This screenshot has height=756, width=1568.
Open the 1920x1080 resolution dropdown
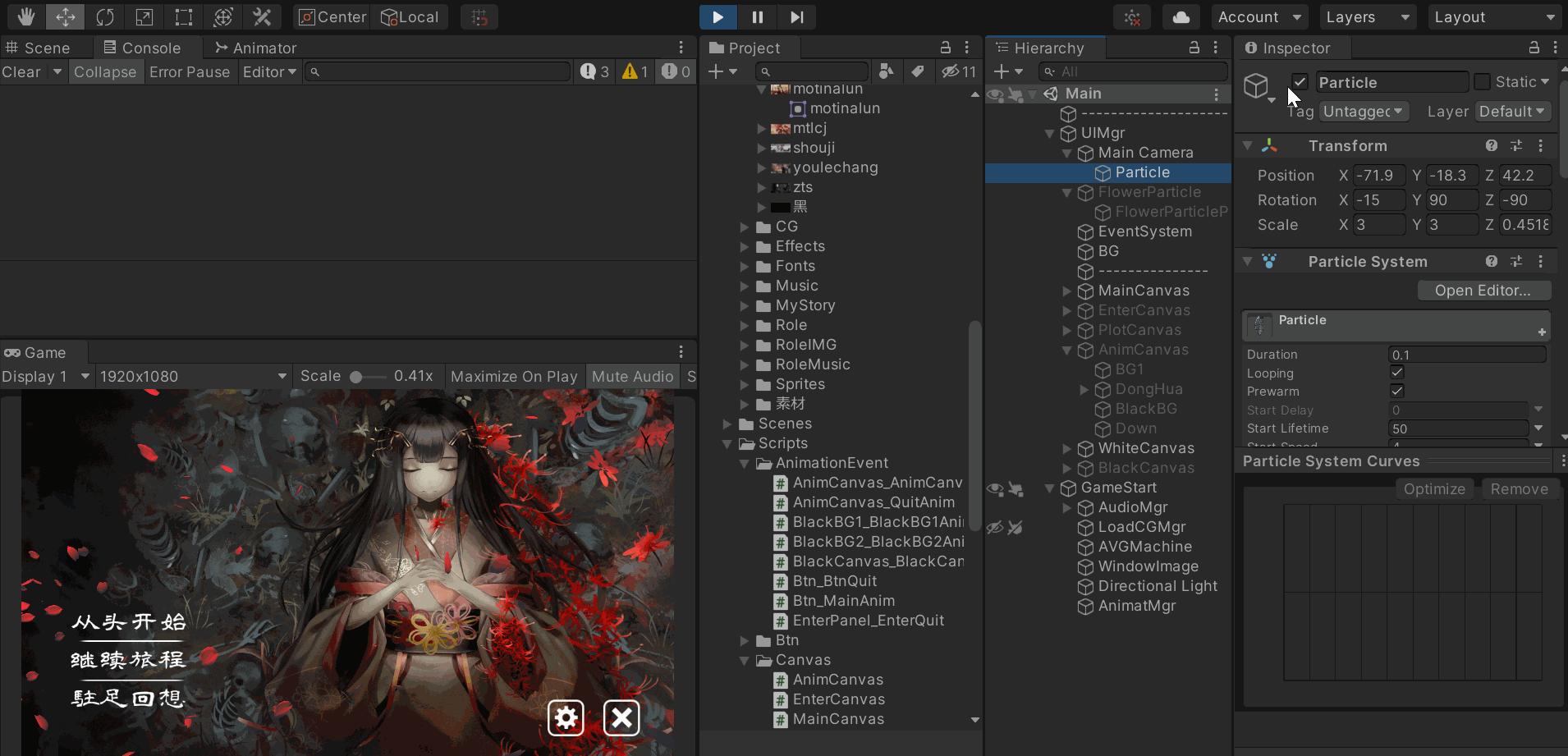pyautogui.click(x=192, y=376)
